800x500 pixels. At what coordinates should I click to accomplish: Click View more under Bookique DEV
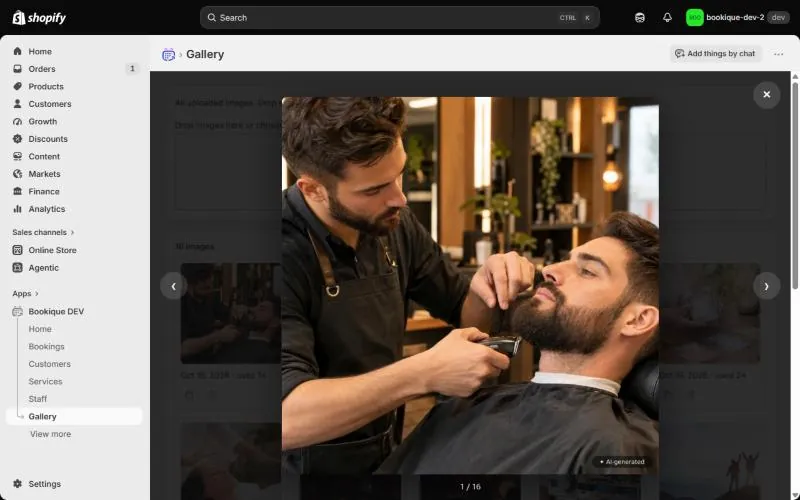pos(51,434)
